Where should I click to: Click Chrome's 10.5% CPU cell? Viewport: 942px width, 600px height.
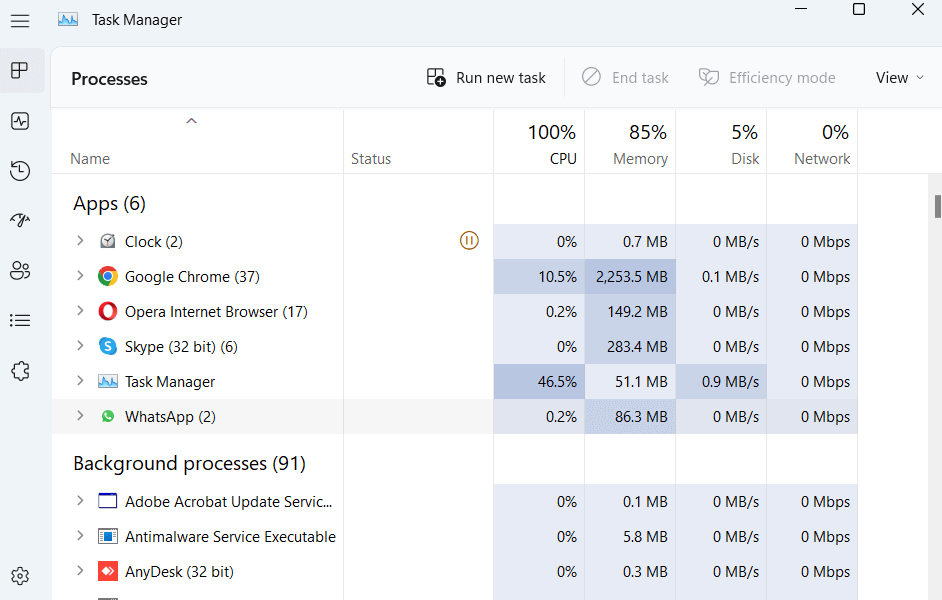click(539, 276)
